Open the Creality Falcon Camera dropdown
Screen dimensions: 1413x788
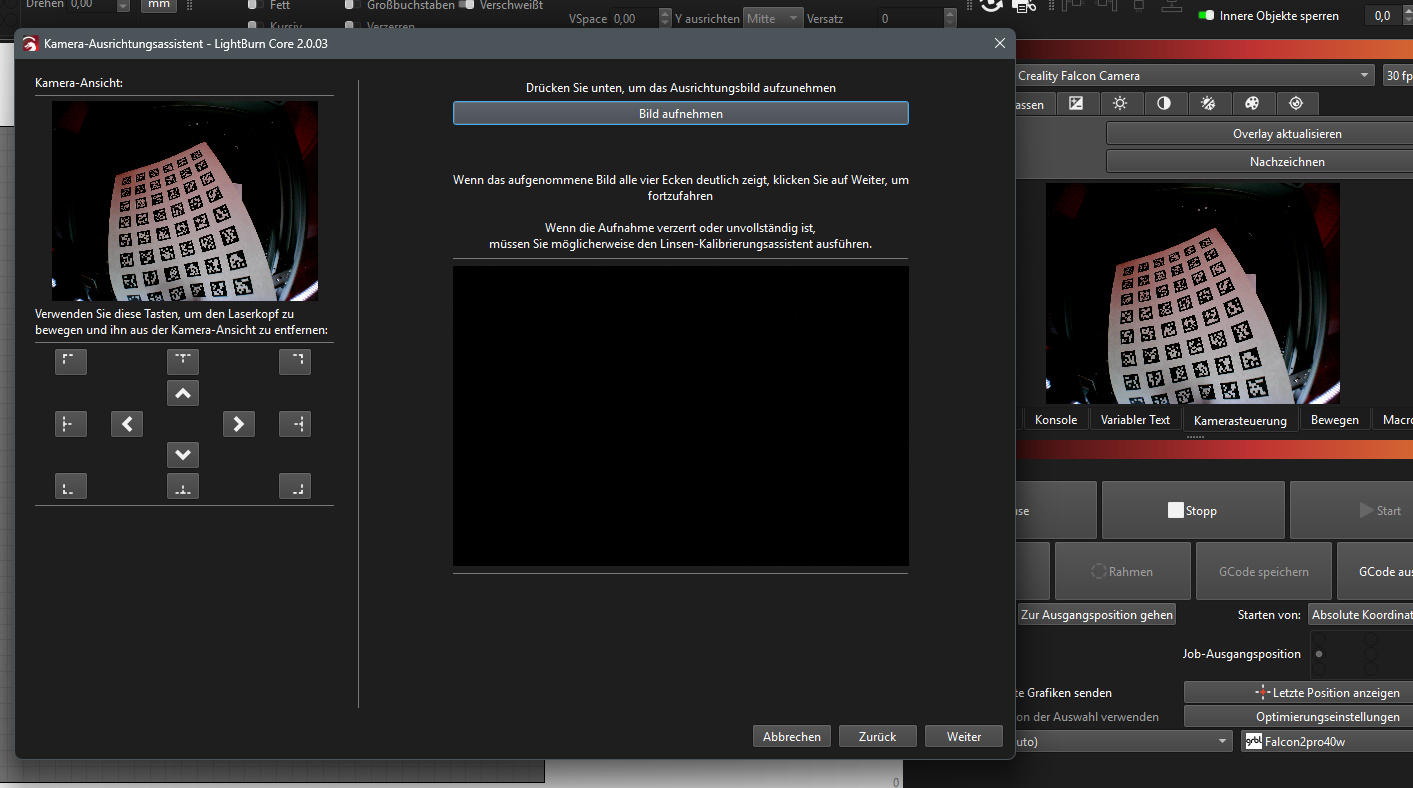click(x=1195, y=76)
